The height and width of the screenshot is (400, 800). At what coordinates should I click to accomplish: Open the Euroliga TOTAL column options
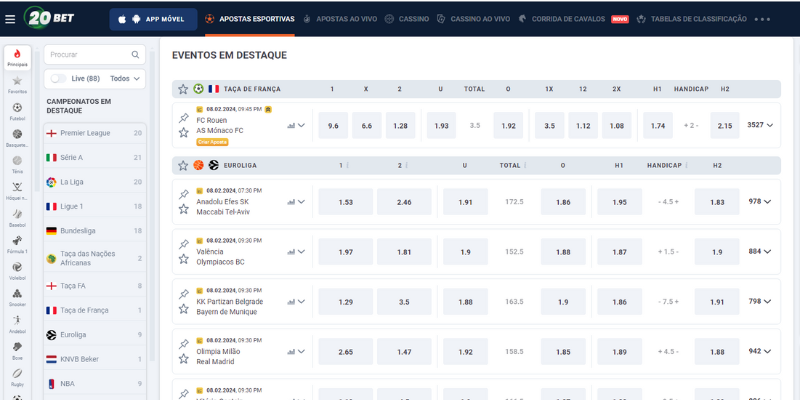coord(526,165)
